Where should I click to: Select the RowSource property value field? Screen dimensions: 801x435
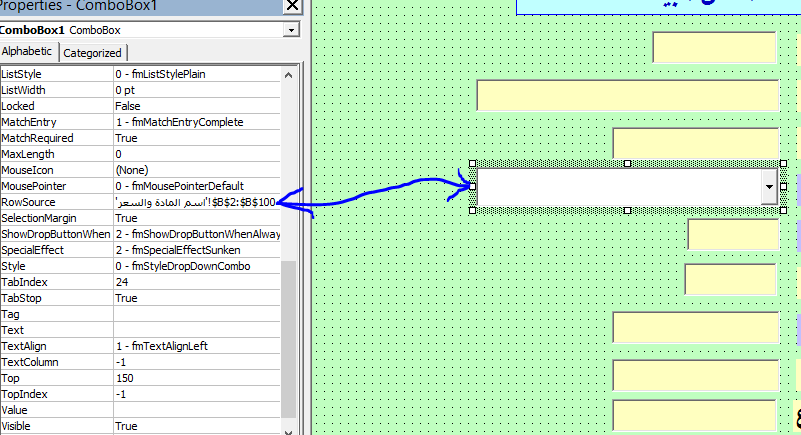(196, 202)
